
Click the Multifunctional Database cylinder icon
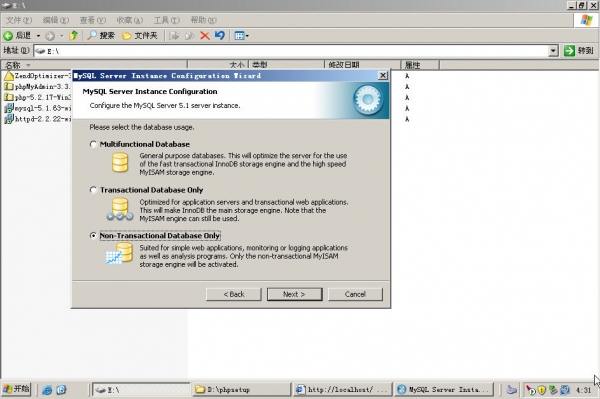pos(120,162)
